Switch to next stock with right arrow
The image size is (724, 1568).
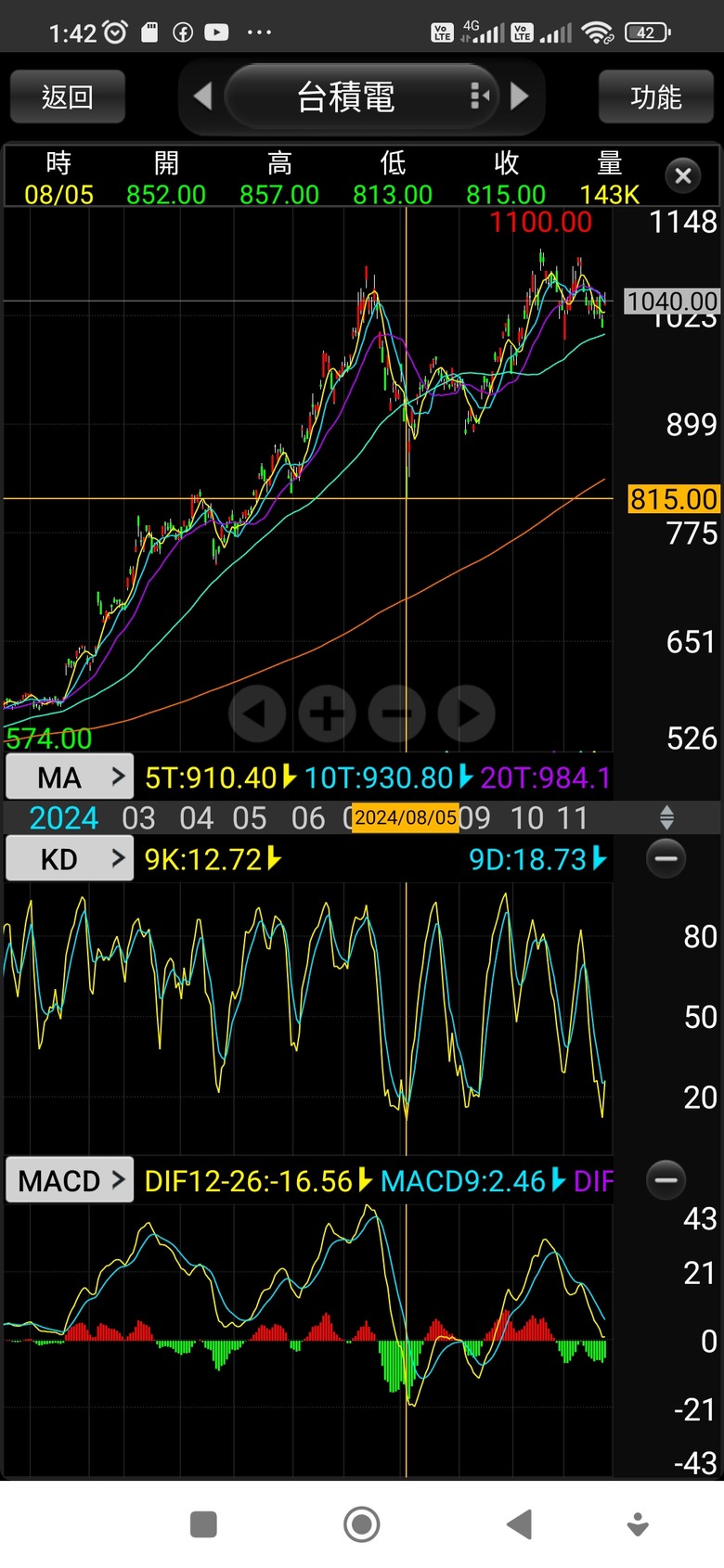tap(520, 96)
